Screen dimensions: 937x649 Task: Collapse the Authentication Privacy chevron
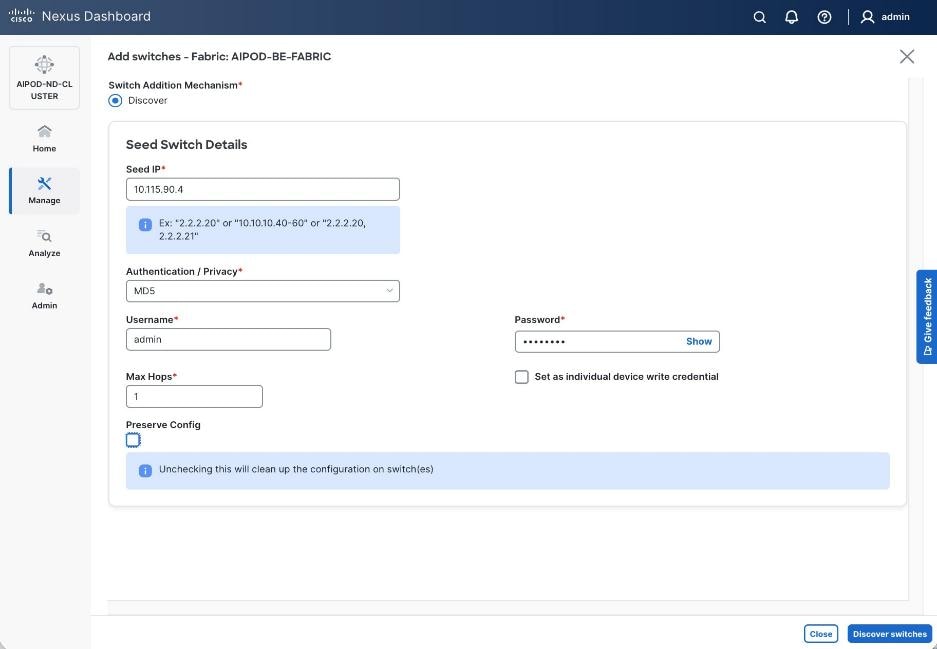click(390, 290)
